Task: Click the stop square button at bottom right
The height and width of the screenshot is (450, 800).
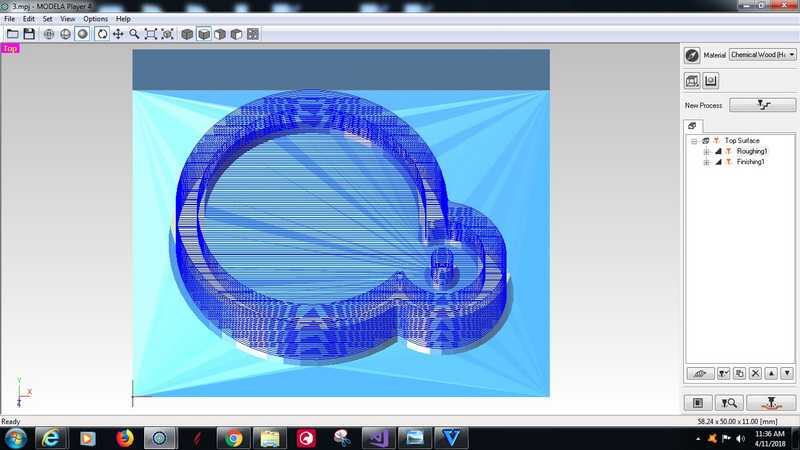Action: coord(698,403)
